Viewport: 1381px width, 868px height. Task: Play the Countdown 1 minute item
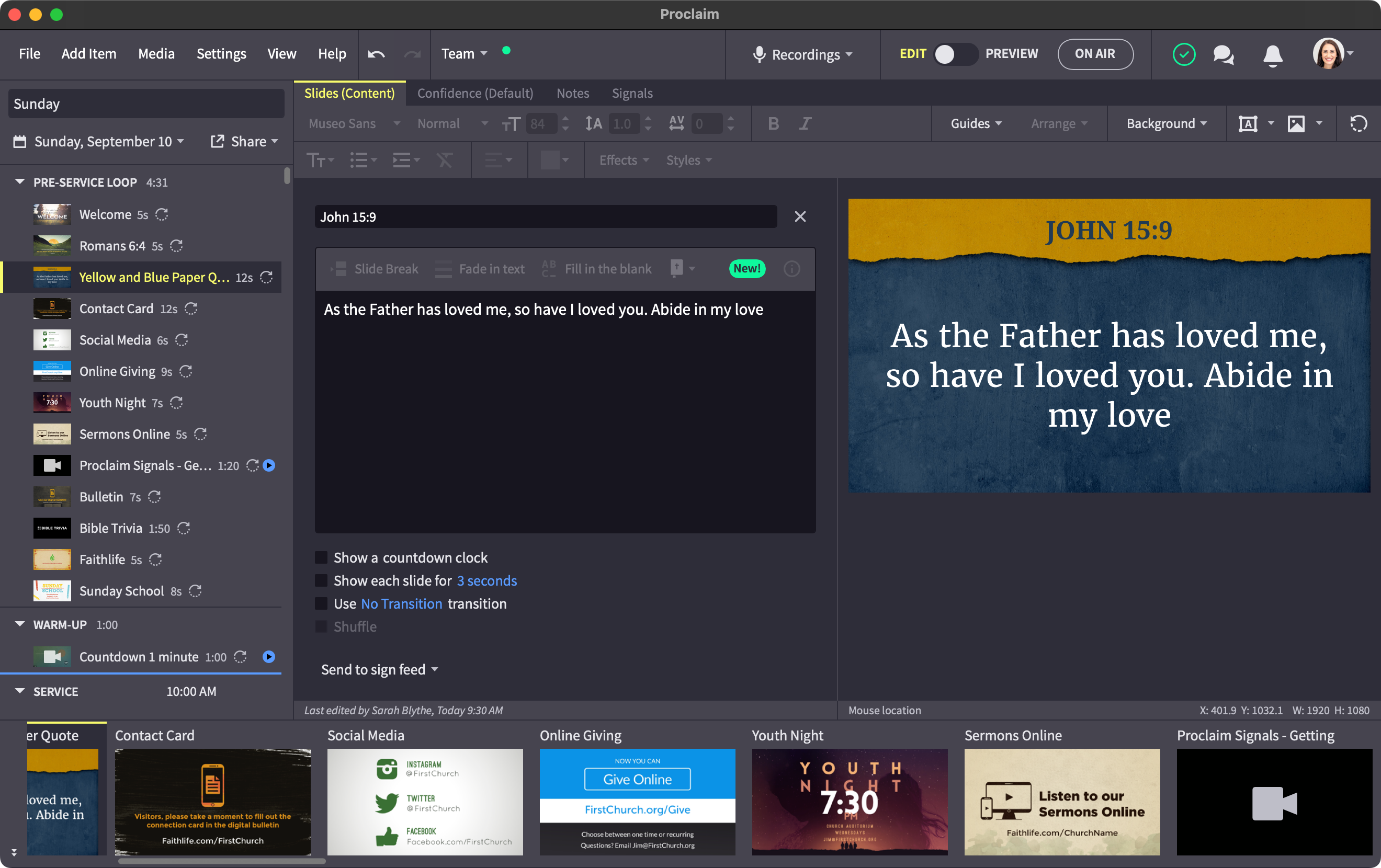[268, 656]
